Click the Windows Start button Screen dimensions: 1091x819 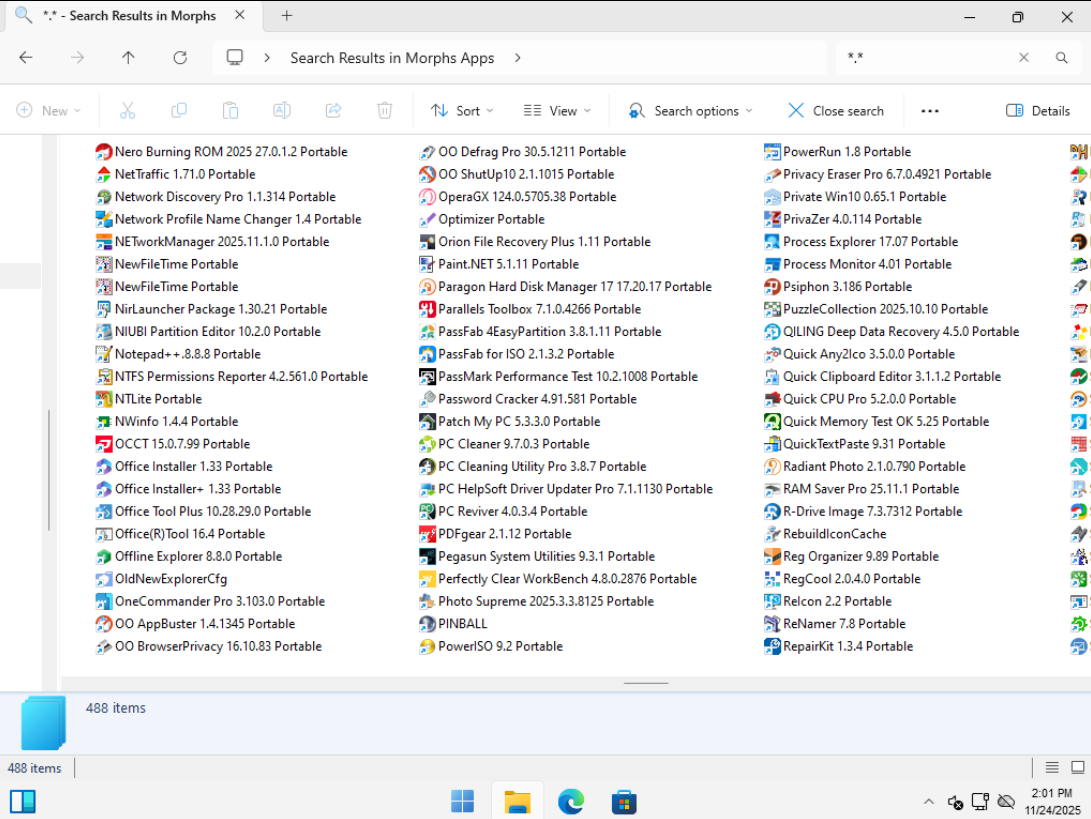click(x=462, y=801)
